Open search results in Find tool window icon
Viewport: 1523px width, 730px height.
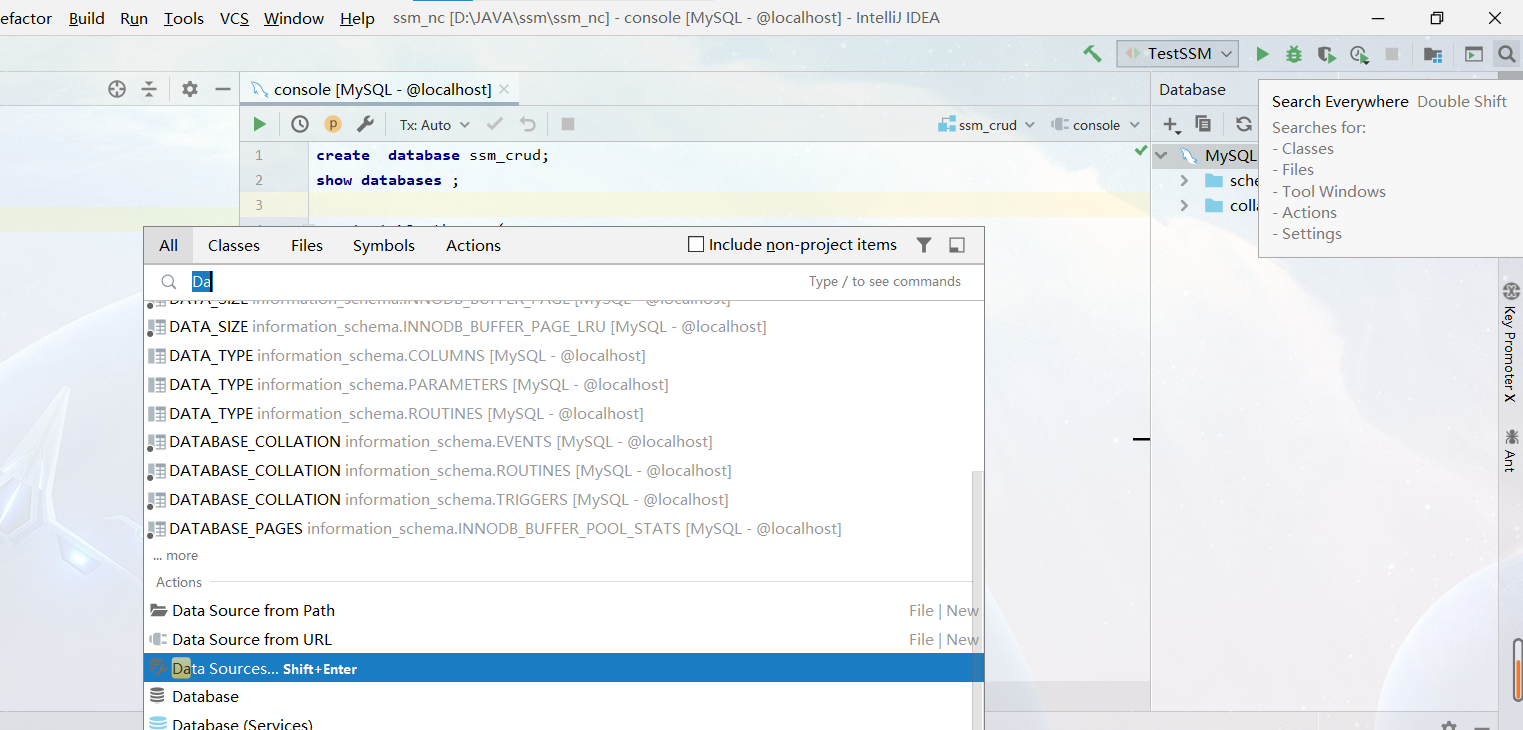[x=957, y=245]
